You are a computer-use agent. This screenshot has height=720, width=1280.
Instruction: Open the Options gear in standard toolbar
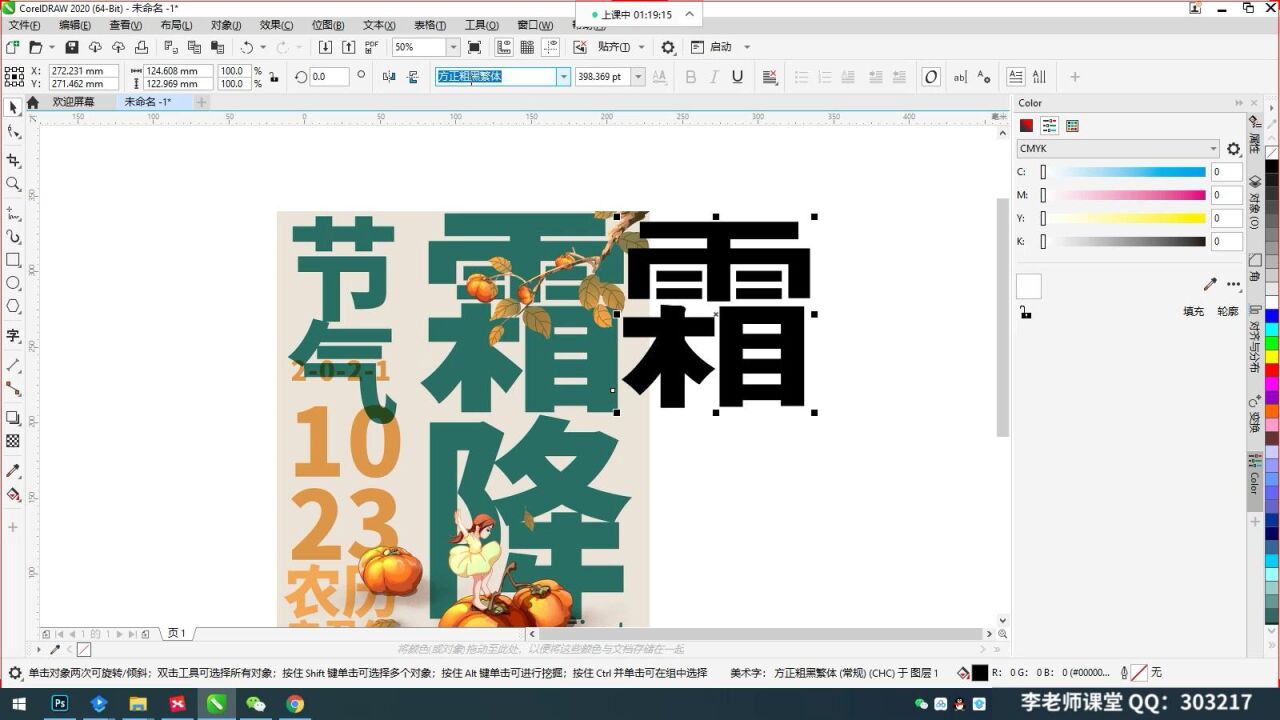[x=668, y=47]
